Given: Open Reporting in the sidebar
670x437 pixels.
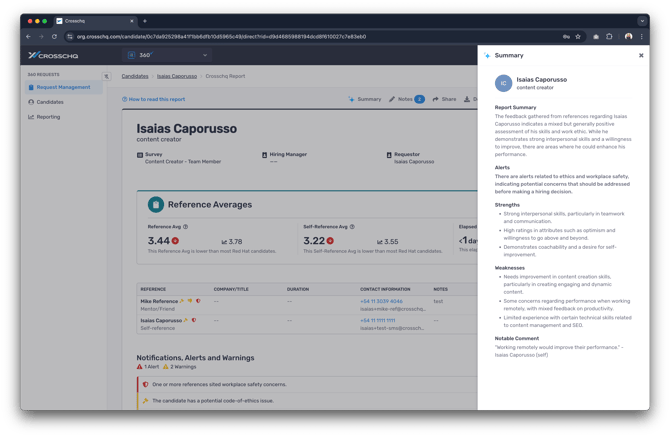Looking at the screenshot, I should (x=48, y=117).
